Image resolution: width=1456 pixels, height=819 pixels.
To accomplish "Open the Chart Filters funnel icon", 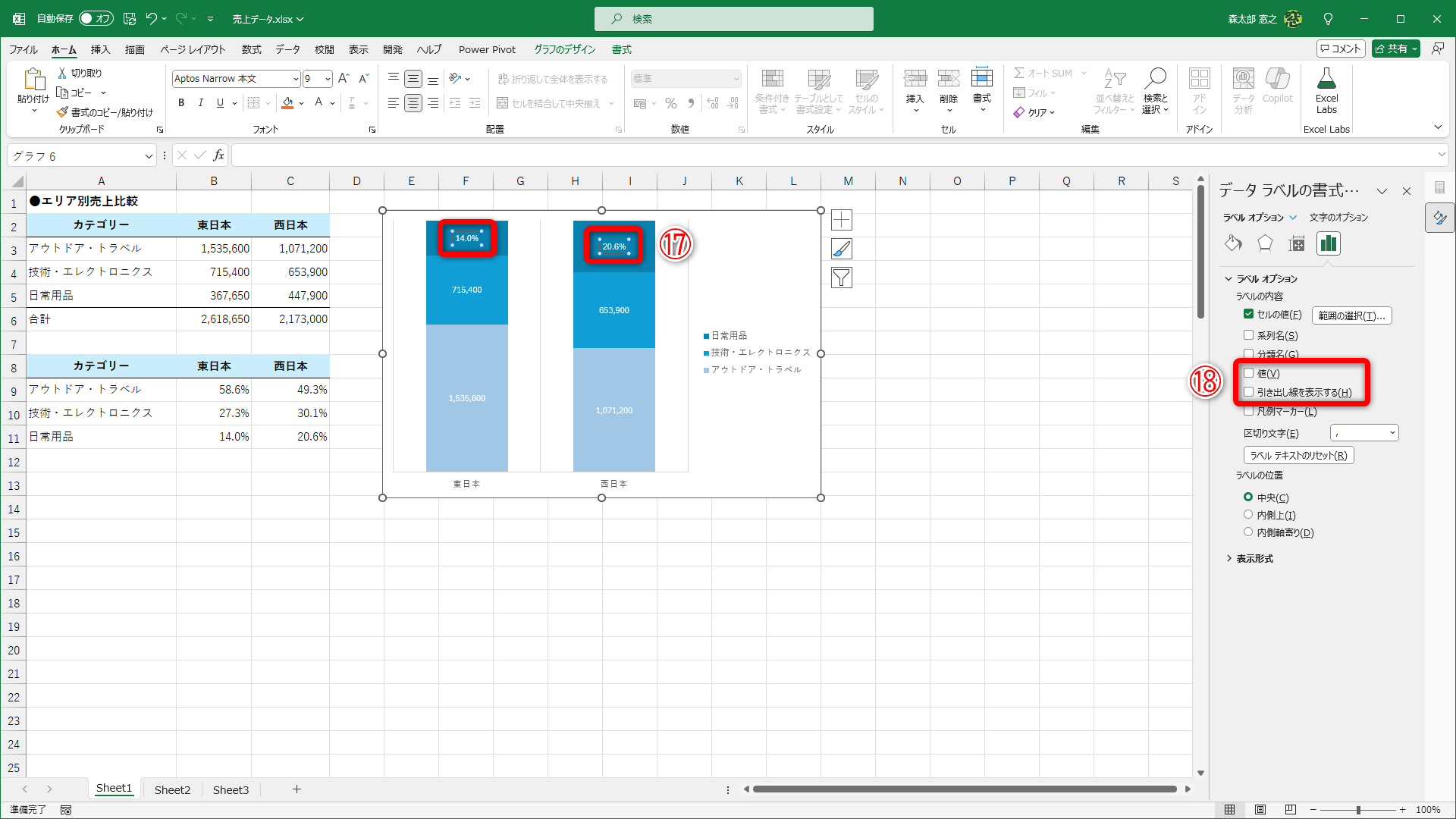I will click(842, 278).
